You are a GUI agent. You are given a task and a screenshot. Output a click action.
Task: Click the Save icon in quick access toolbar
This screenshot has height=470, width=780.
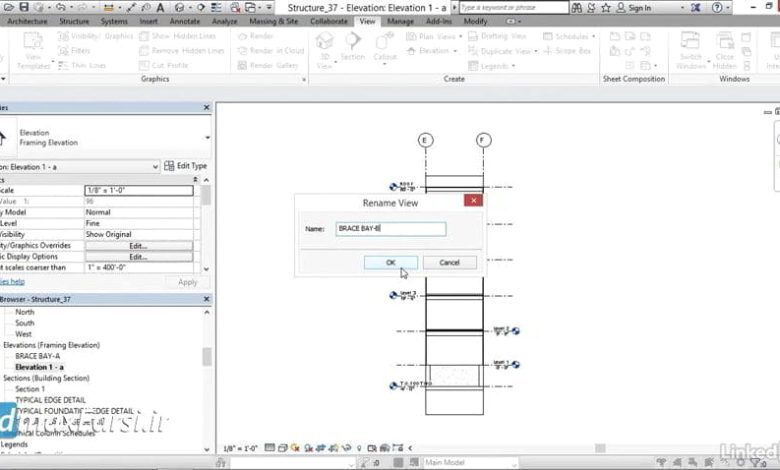(23, 7)
